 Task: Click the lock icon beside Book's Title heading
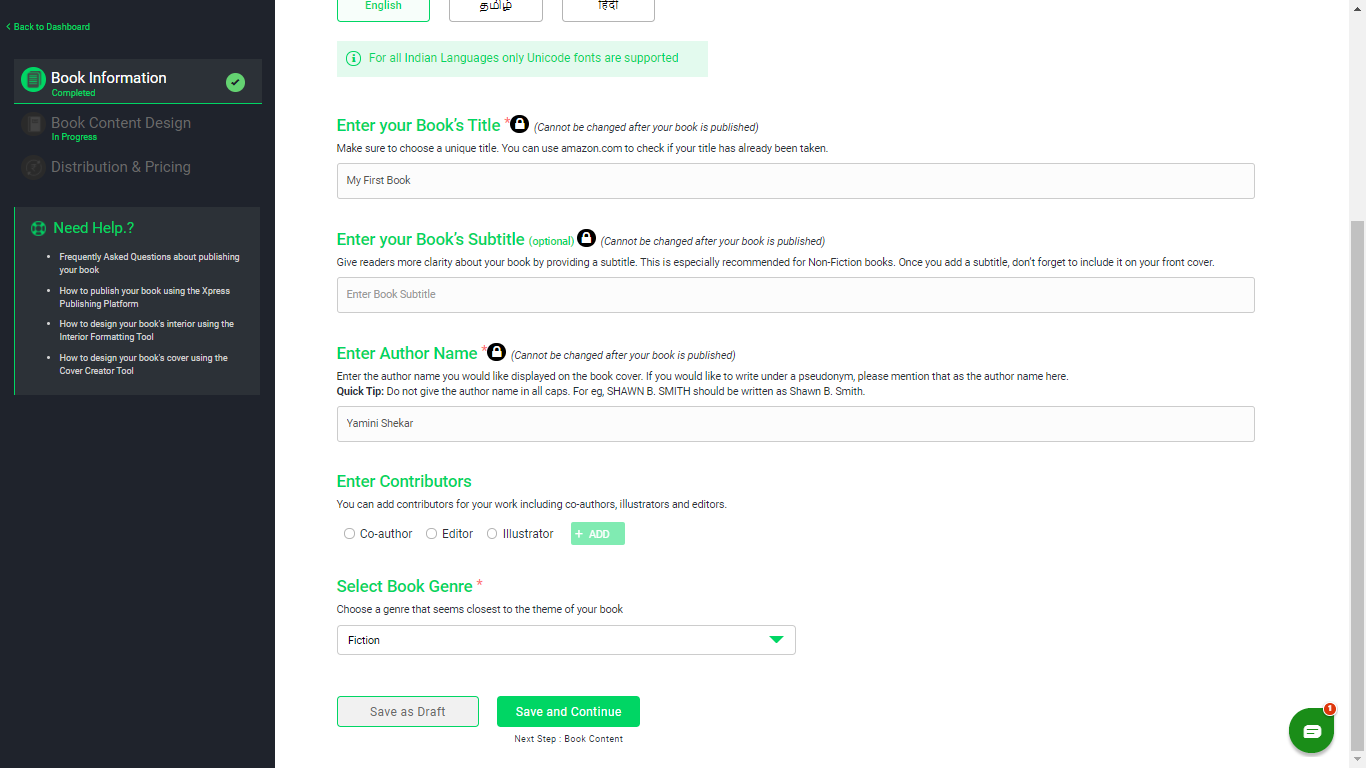click(519, 124)
